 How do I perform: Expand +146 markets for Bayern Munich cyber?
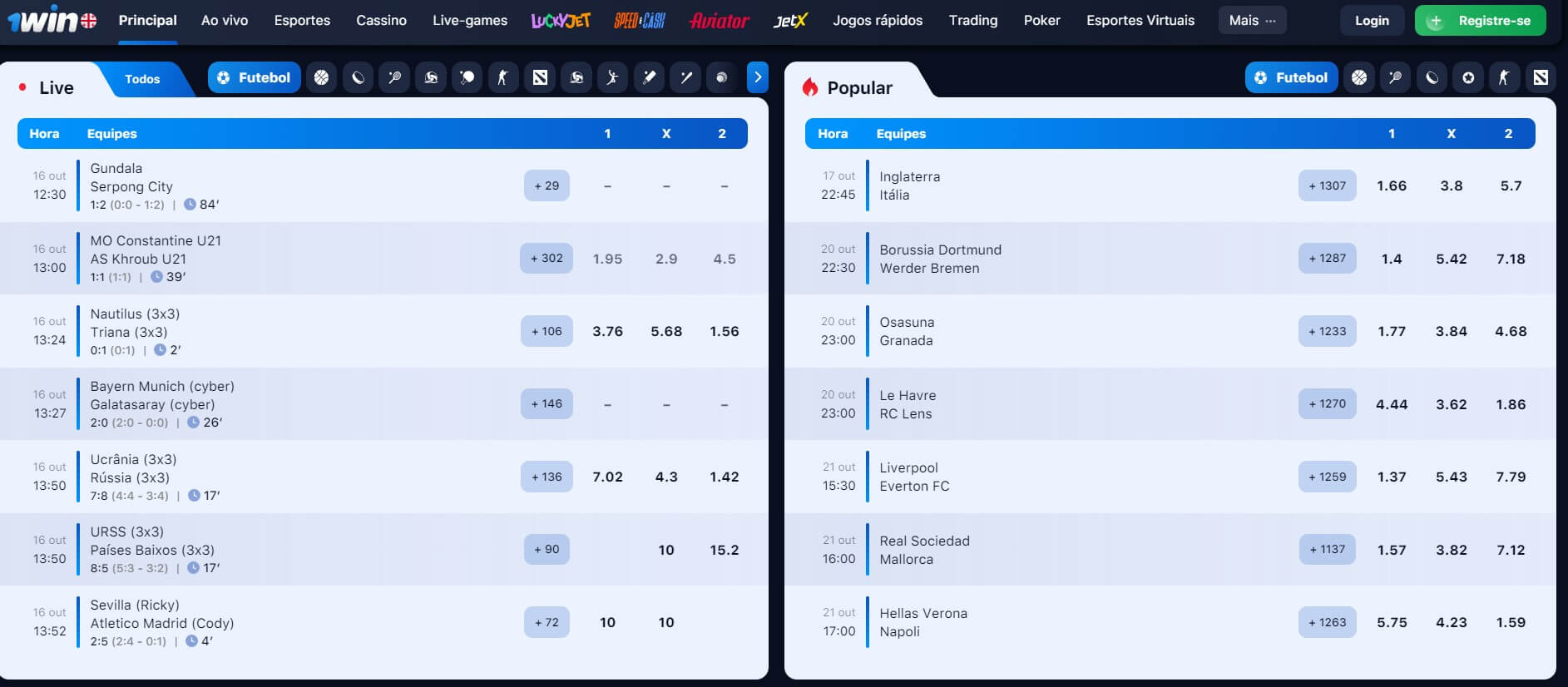click(547, 403)
